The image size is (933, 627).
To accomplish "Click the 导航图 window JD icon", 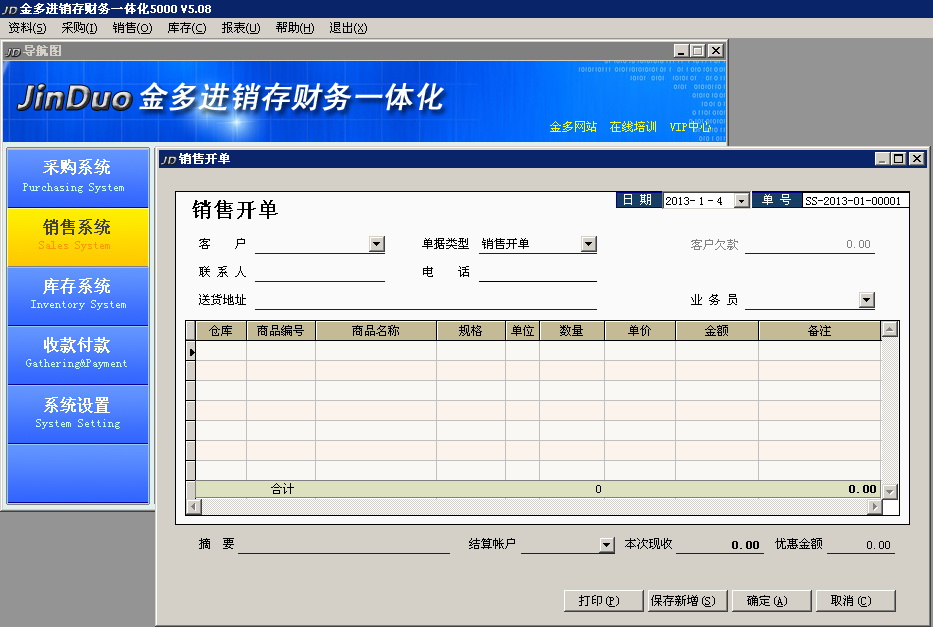I will pyautogui.click(x=13, y=52).
